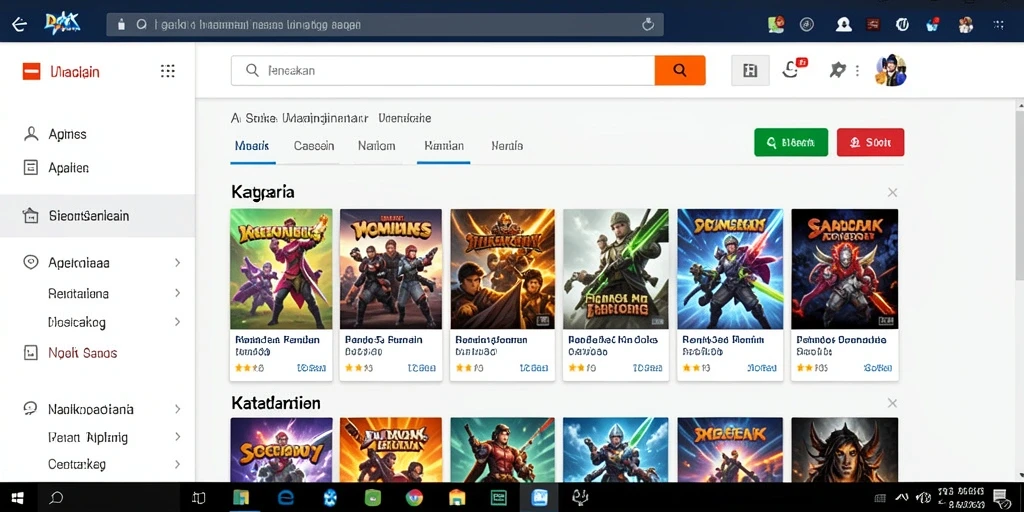
Task: Open Apalien in the sidebar
Action: tap(69, 168)
